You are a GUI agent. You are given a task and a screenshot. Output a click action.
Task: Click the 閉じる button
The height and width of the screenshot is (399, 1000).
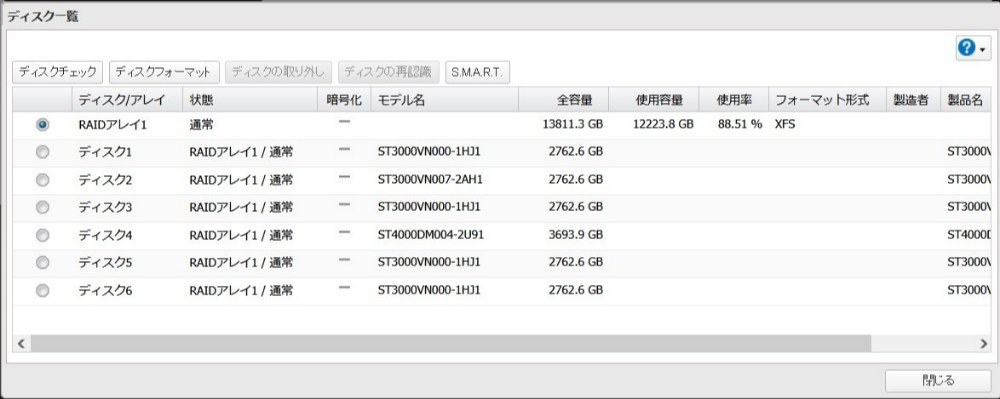(938, 381)
